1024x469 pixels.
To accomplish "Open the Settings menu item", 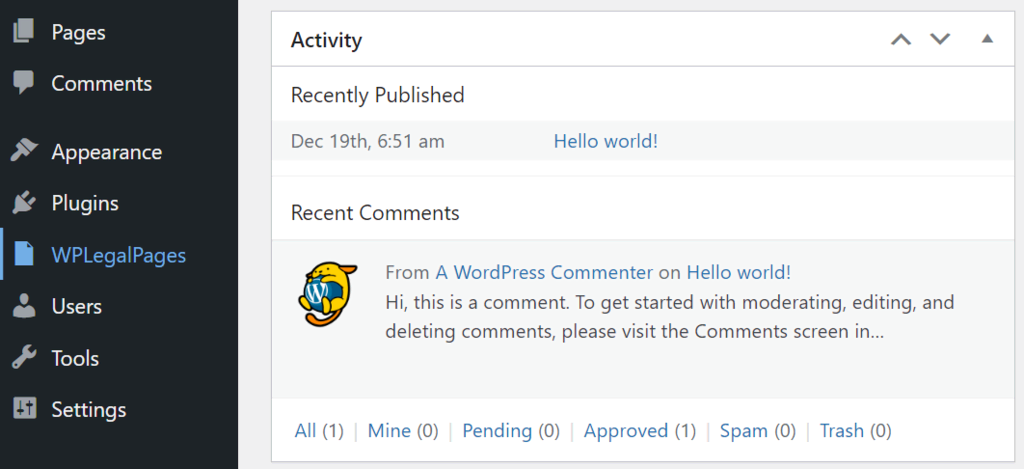I will click(x=89, y=409).
